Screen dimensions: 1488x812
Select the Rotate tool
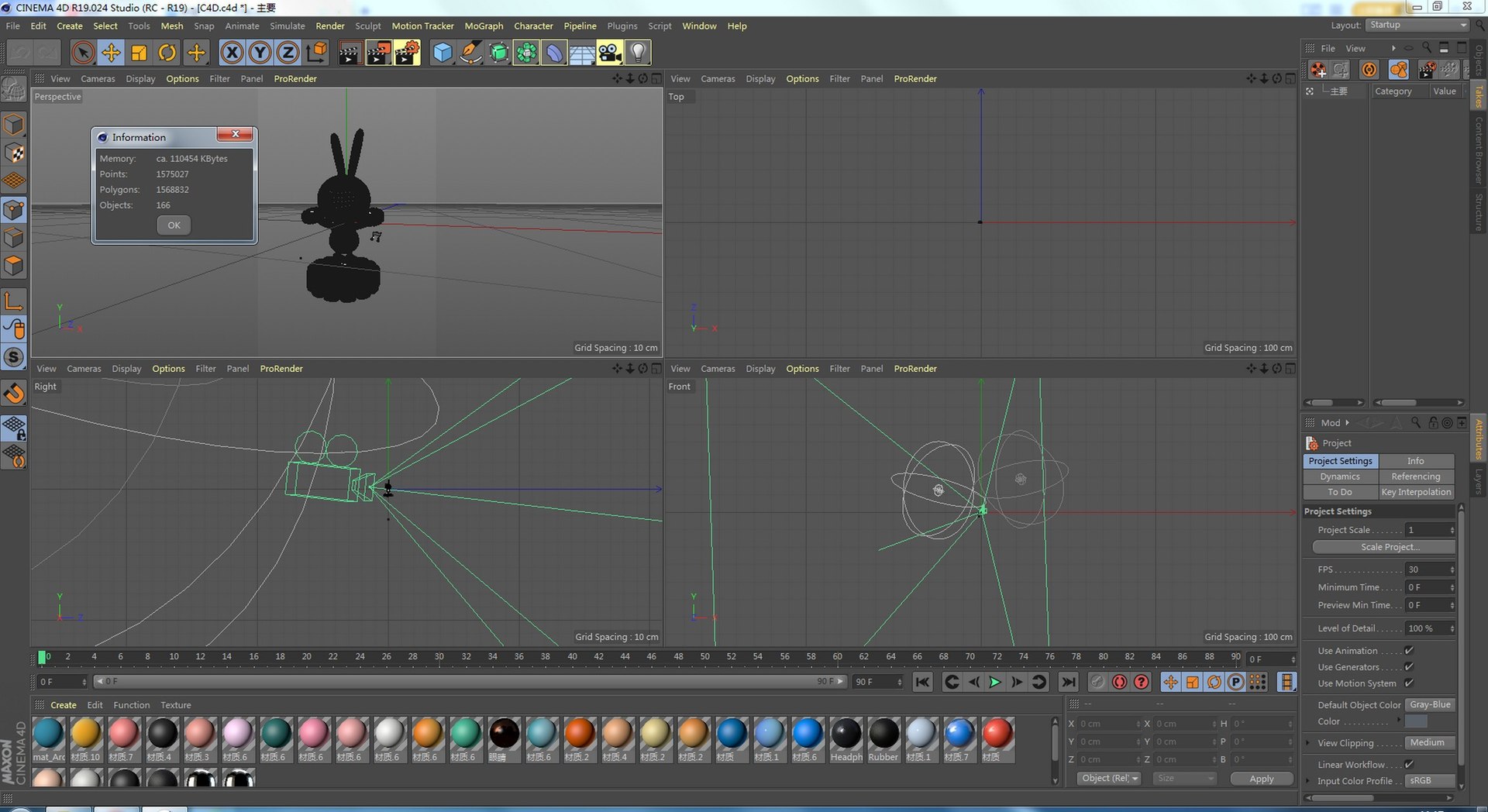tap(167, 53)
